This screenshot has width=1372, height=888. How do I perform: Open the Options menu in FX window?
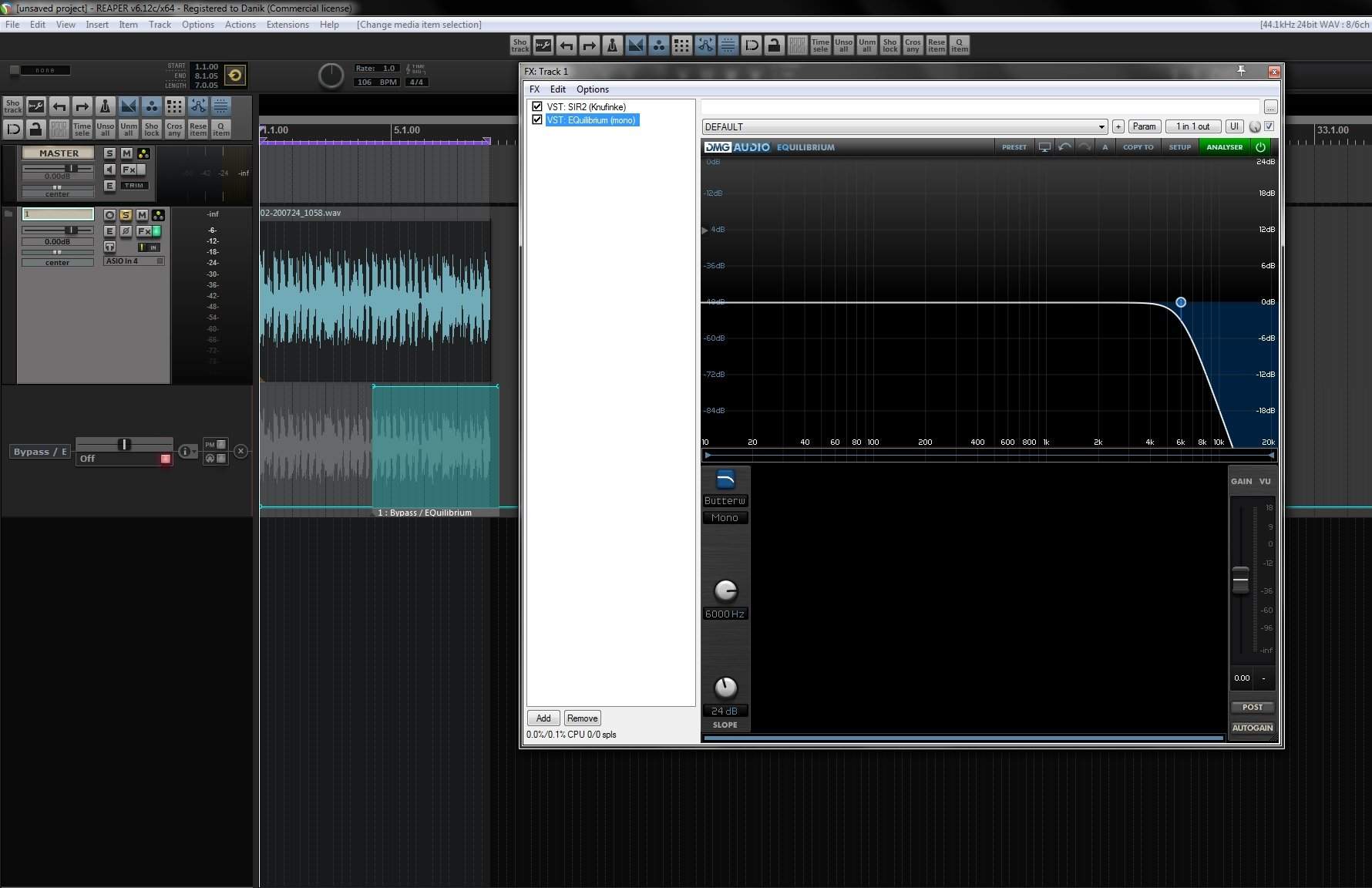coord(592,89)
